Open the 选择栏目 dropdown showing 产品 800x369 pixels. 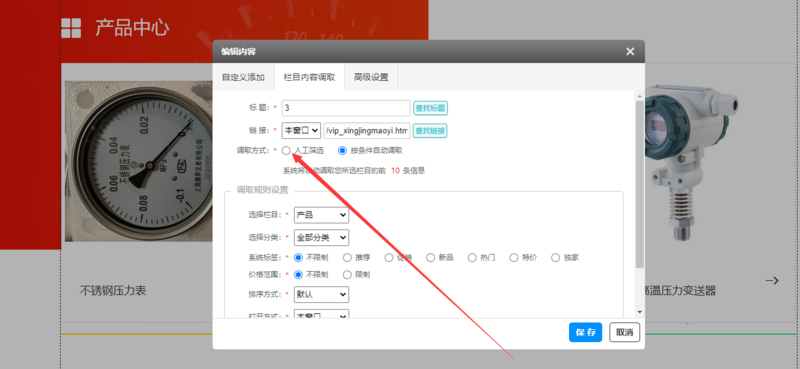coord(321,215)
